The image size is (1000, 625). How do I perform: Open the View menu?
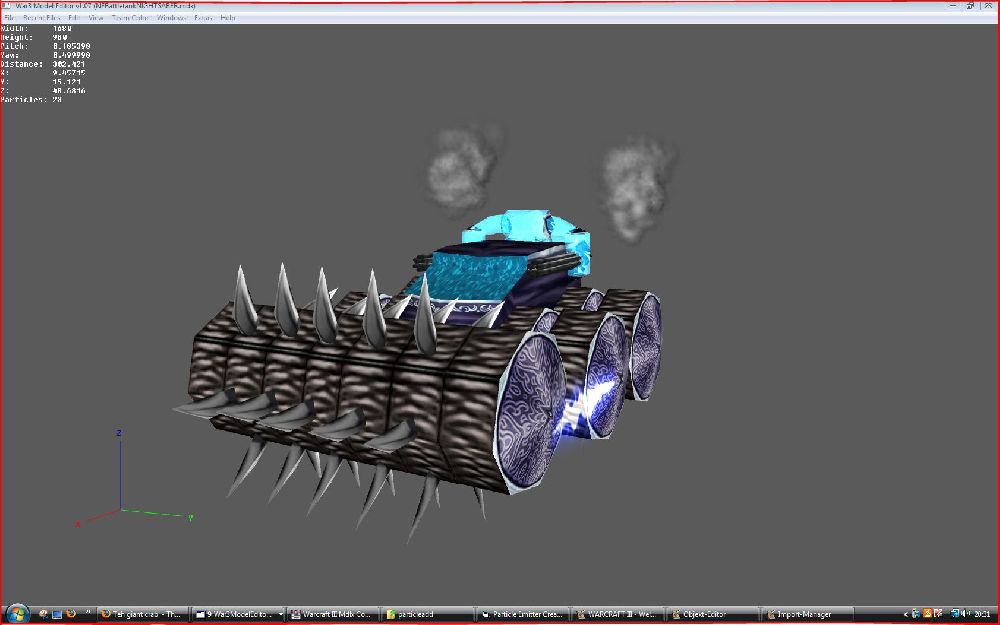coord(96,18)
